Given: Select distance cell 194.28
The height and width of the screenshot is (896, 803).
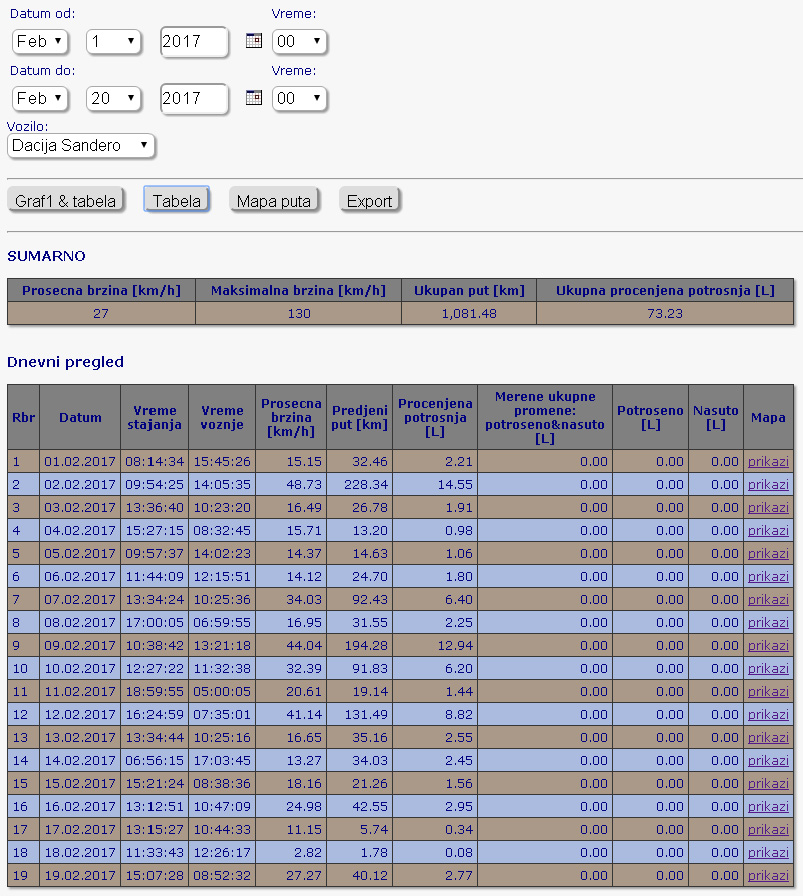Looking at the screenshot, I should click(359, 646).
